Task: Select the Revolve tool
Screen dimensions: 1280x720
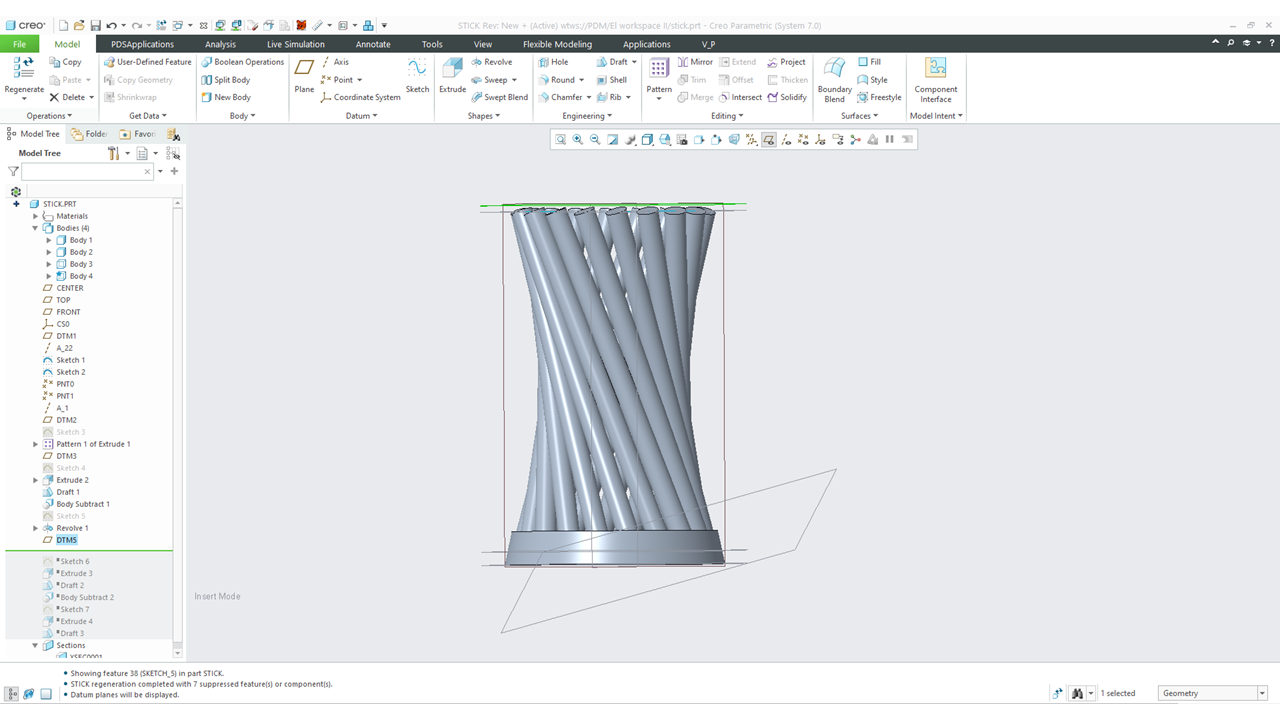Action: click(x=491, y=62)
